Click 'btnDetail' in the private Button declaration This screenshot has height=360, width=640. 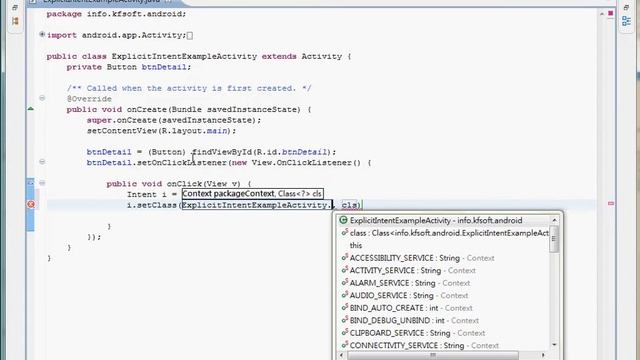164,67
